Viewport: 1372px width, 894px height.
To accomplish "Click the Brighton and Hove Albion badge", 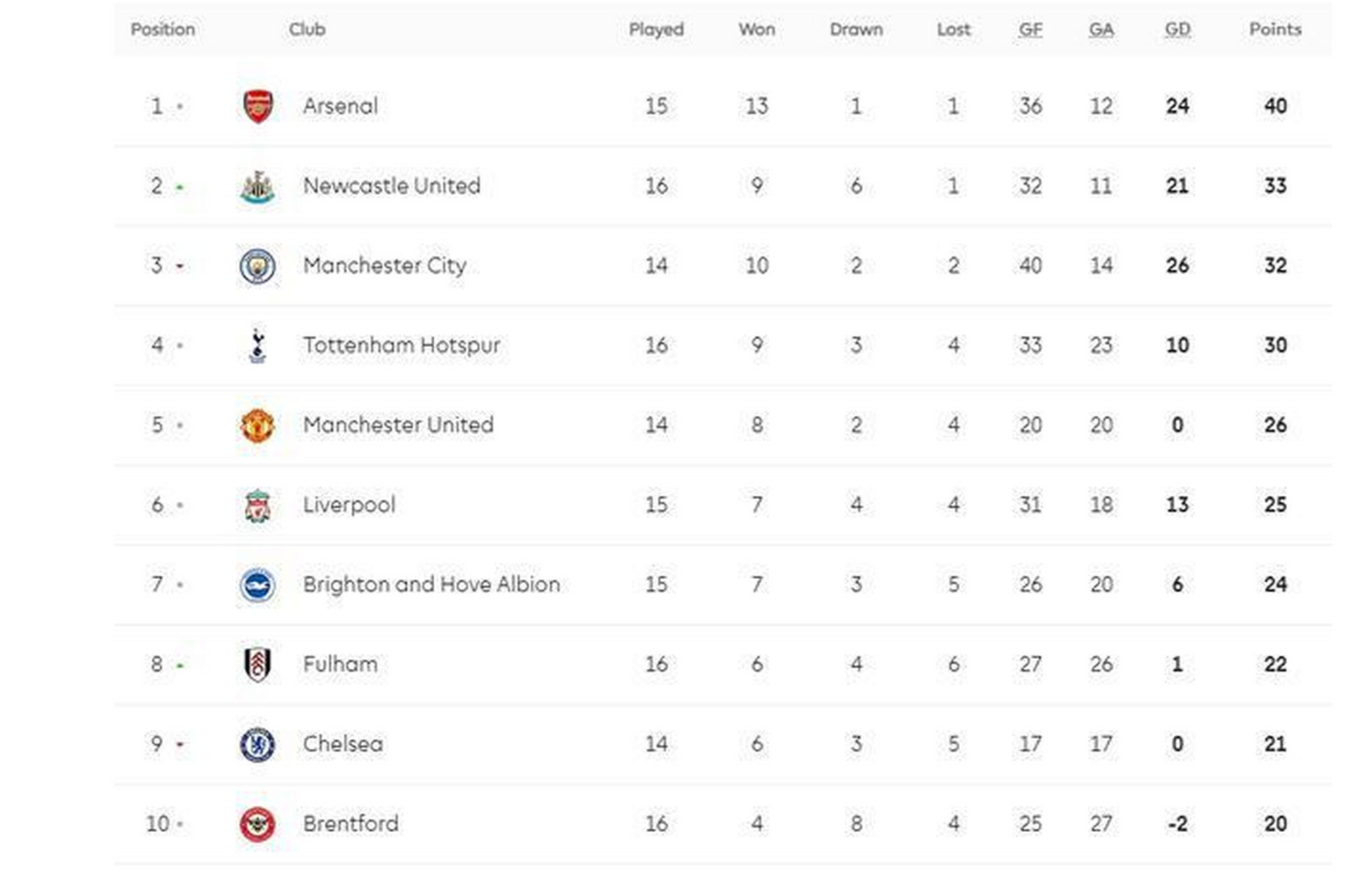I will [x=257, y=585].
